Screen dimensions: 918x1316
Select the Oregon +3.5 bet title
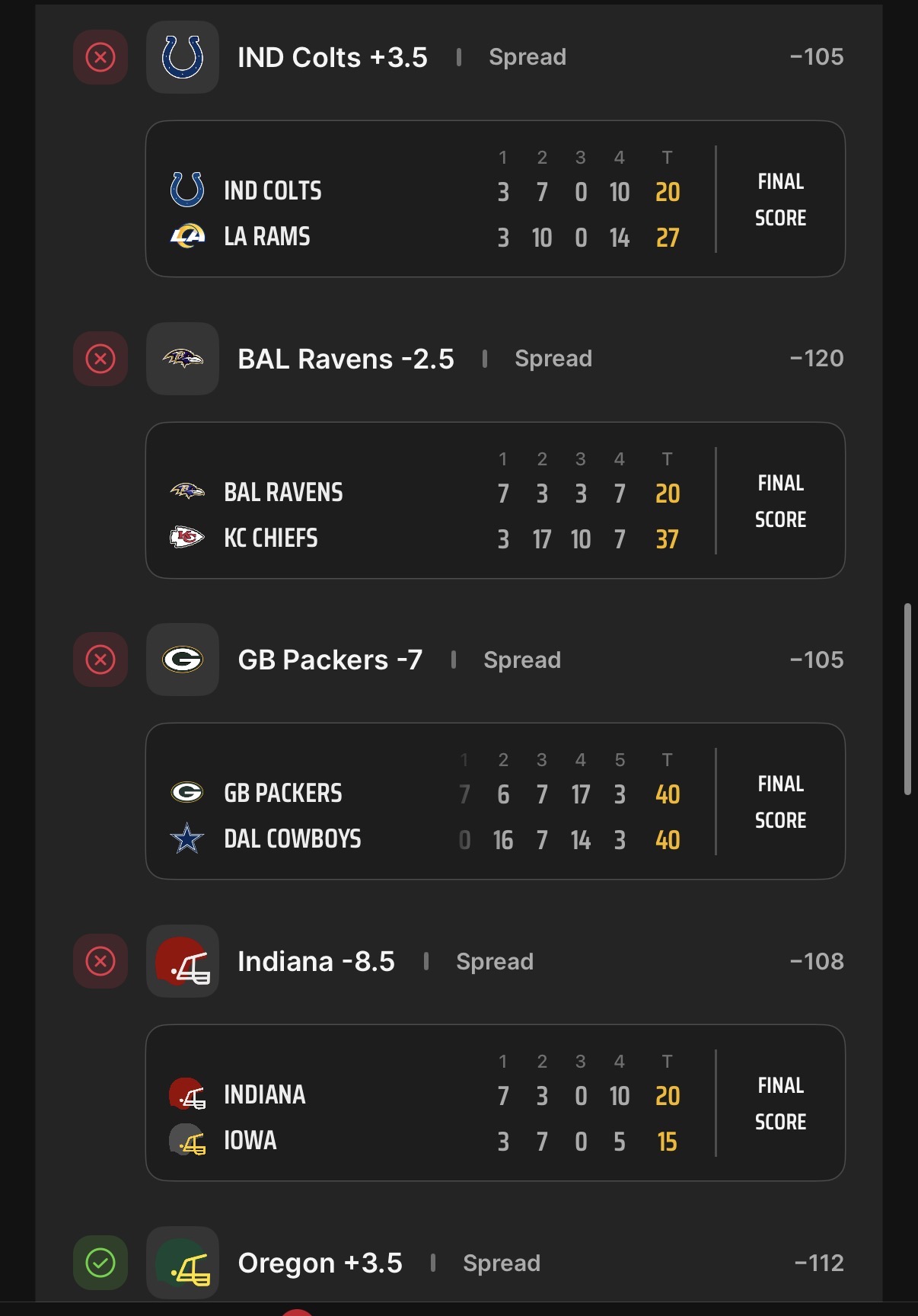320,1263
